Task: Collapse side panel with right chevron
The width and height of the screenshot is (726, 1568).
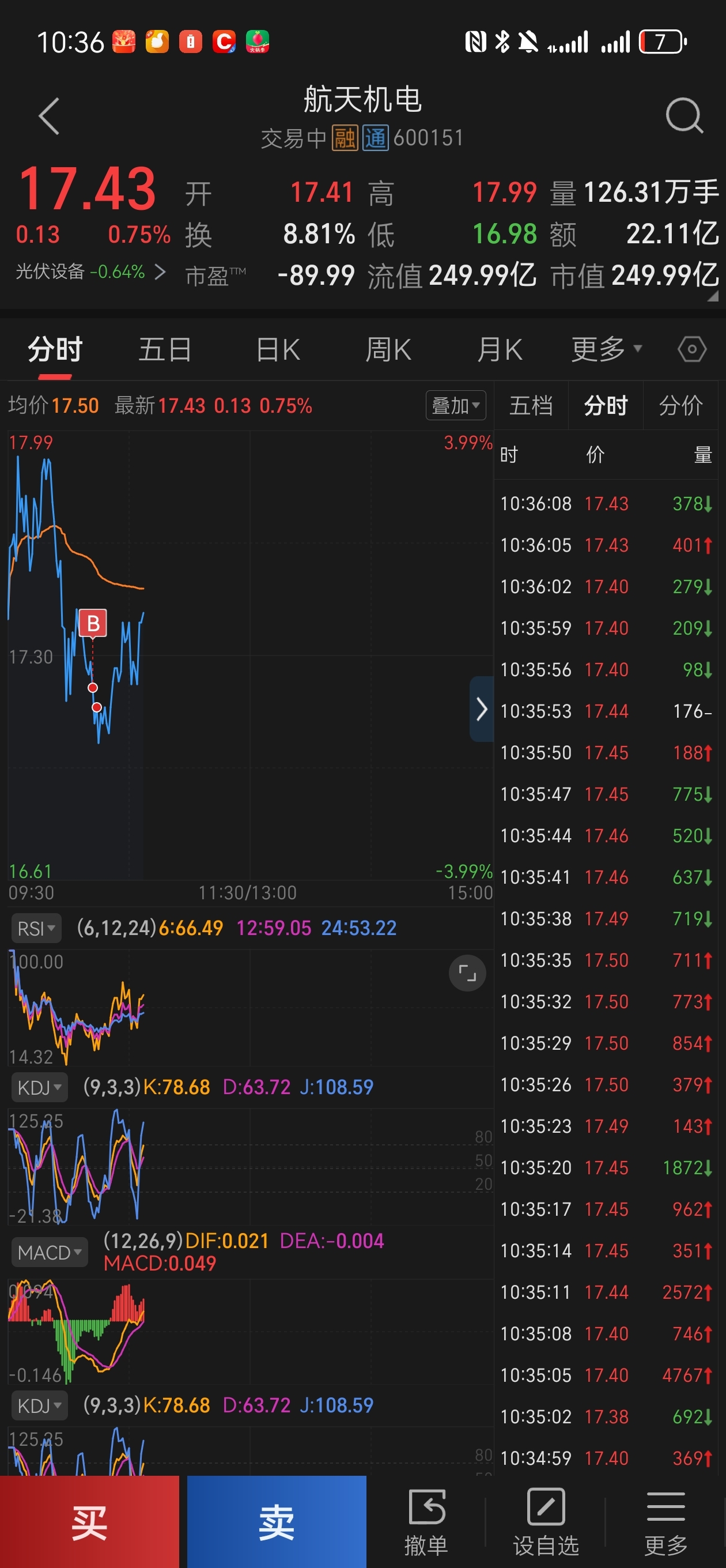Action: coord(481,708)
